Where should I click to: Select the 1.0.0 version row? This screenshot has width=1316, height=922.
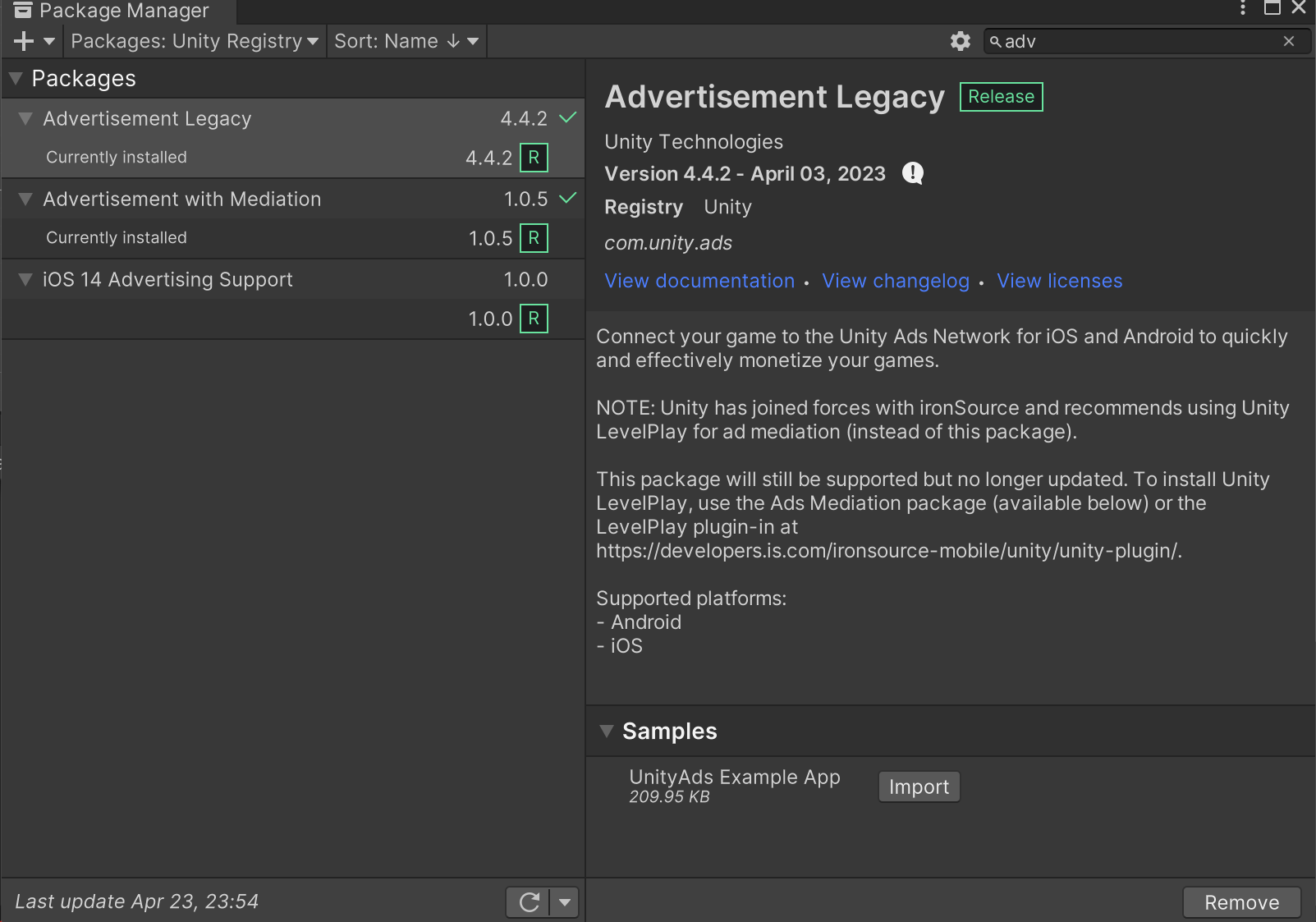point(293,319)
